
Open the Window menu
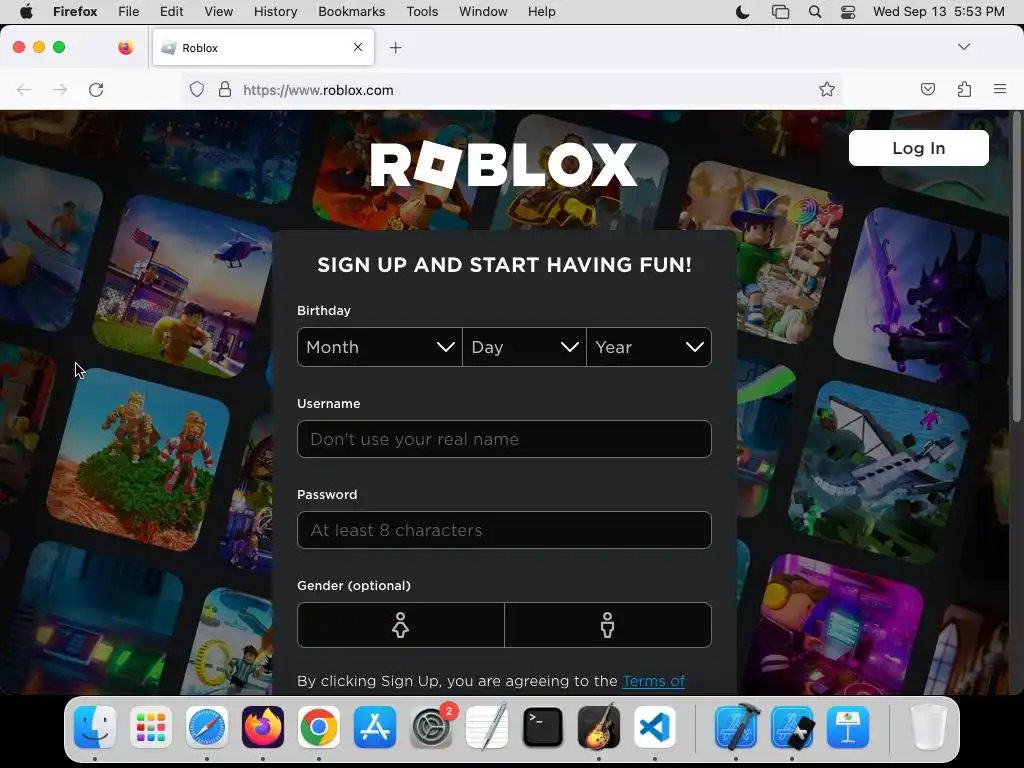coord(483,12)
